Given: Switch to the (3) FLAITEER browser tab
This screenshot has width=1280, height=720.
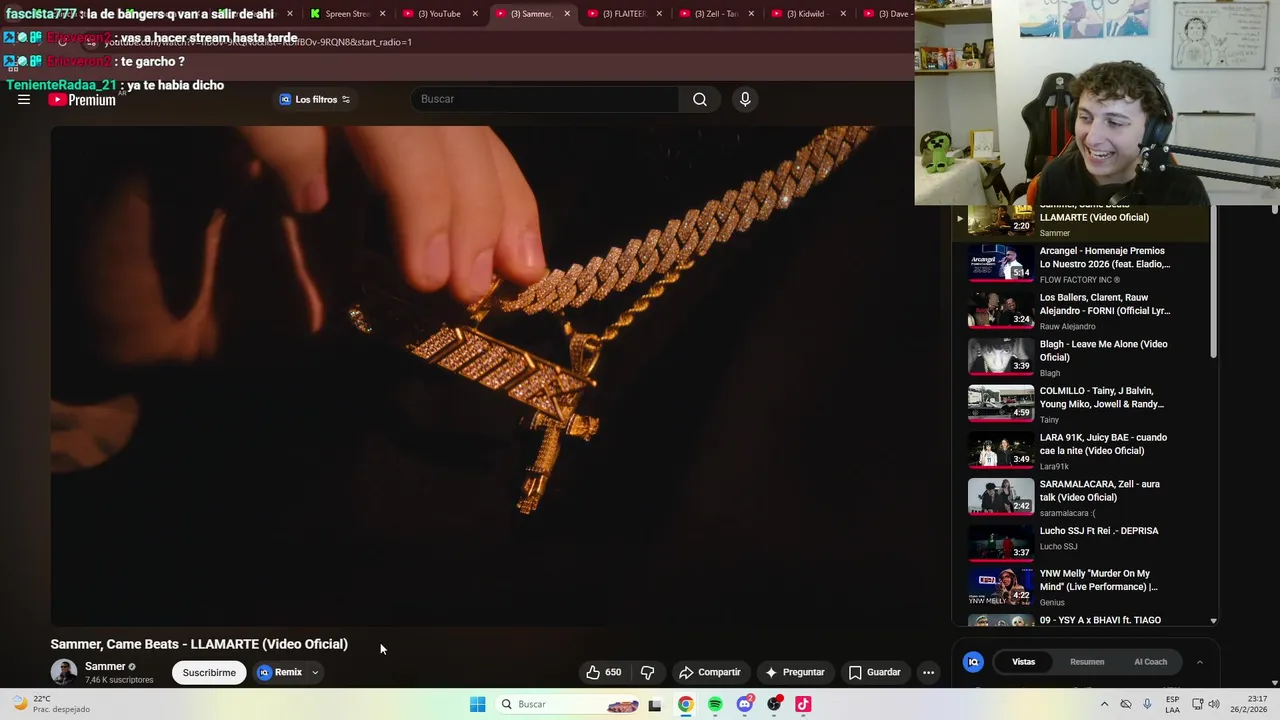Looking at the screenshot, I should pyautogui.click(x=622, y=14).
